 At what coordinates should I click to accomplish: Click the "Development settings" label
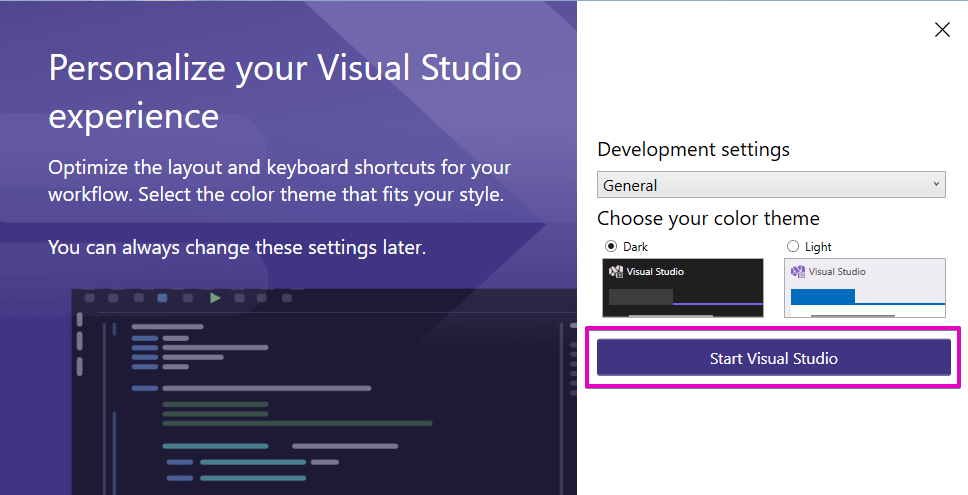coord(693,150)
